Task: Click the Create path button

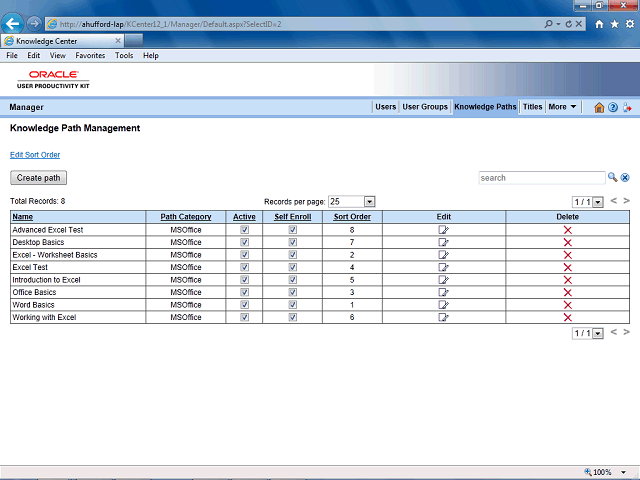Action: (x=38, y=178)
